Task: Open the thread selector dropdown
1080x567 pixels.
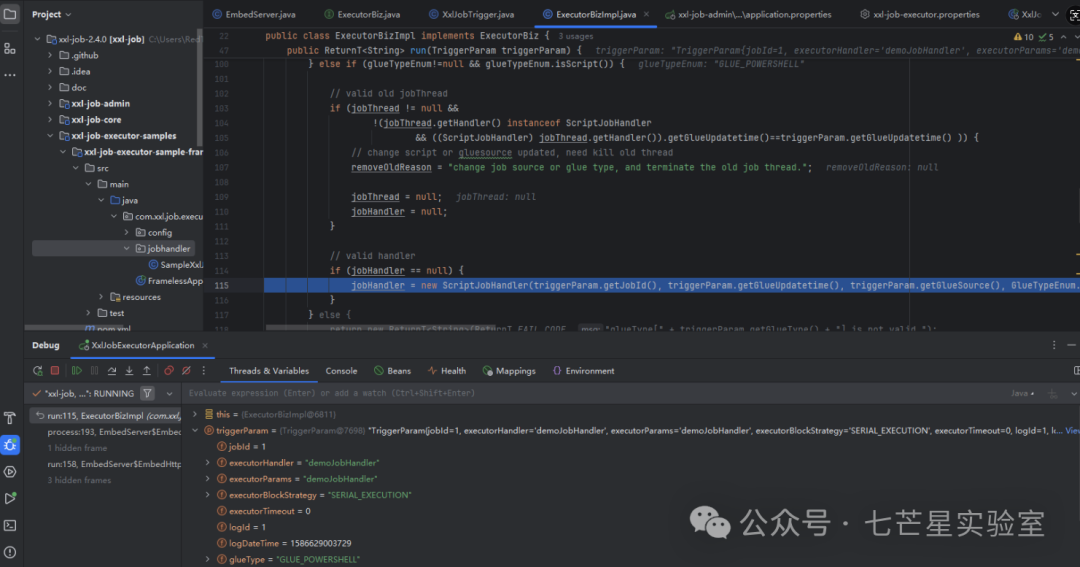Action: click(169, 393)
